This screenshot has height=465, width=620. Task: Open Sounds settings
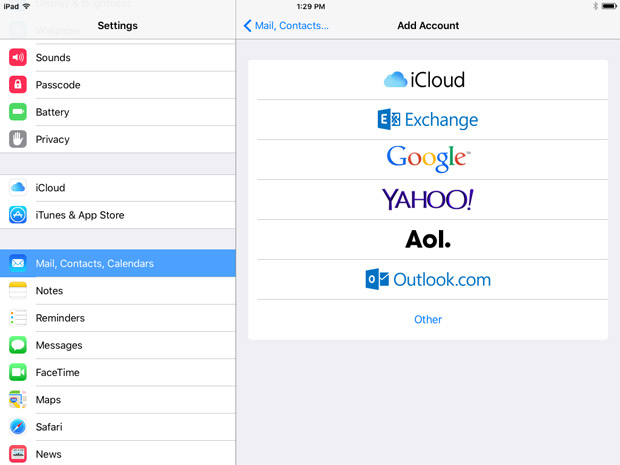click(117, 57)
